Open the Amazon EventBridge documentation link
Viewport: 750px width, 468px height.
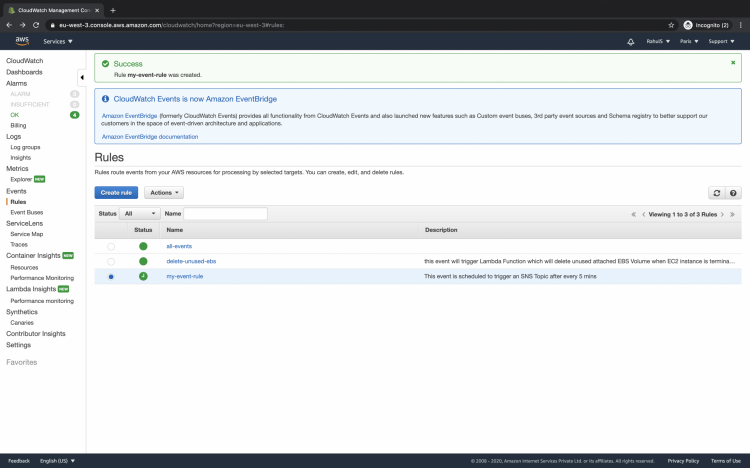click(x=150, y=136)
